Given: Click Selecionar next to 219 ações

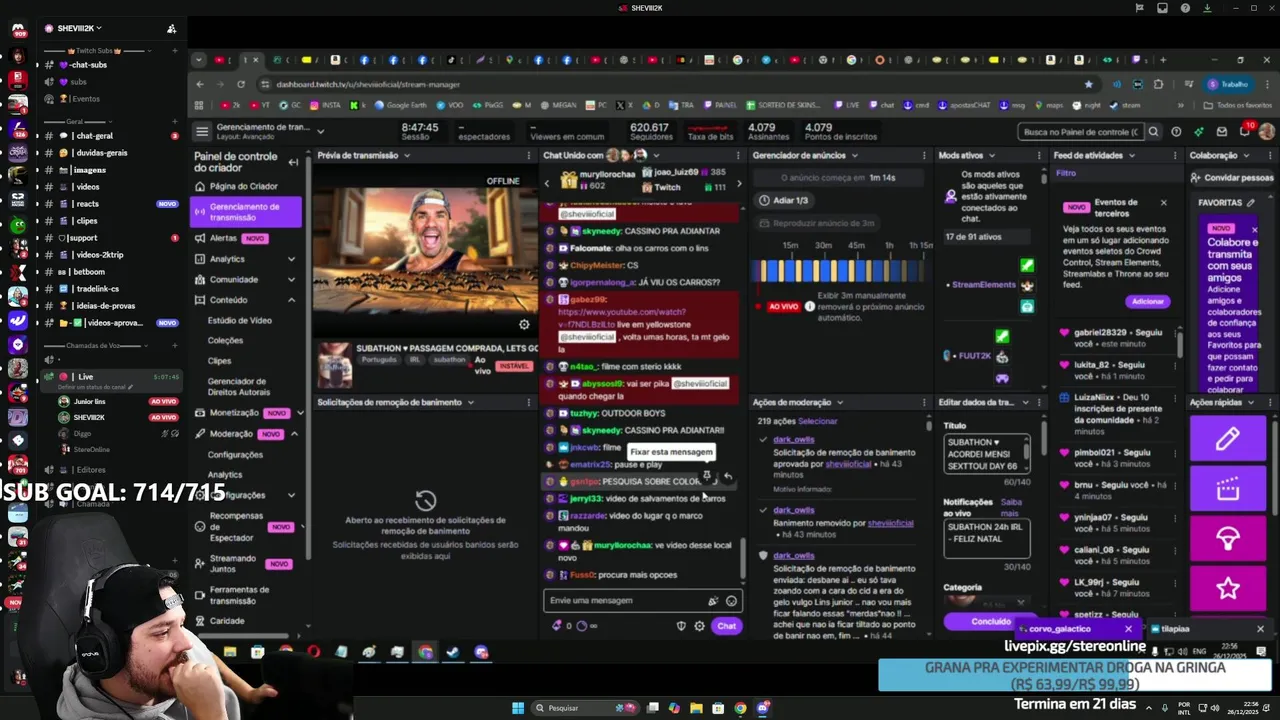Looking at the screenshot, I should click(x=818, y=422).
